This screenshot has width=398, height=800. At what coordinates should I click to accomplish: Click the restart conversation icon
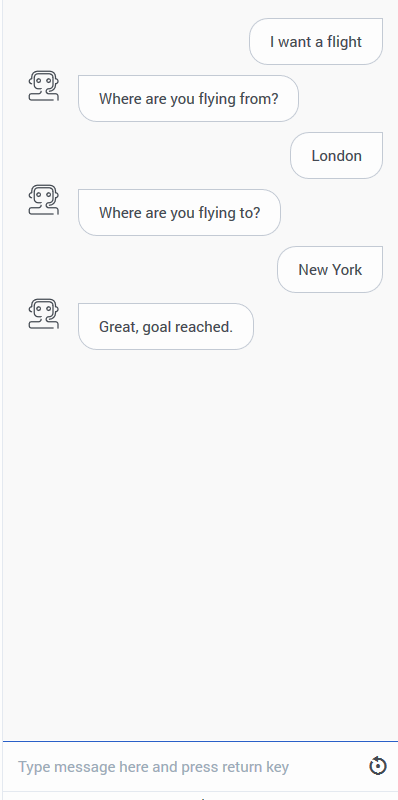tap(378, 766)
